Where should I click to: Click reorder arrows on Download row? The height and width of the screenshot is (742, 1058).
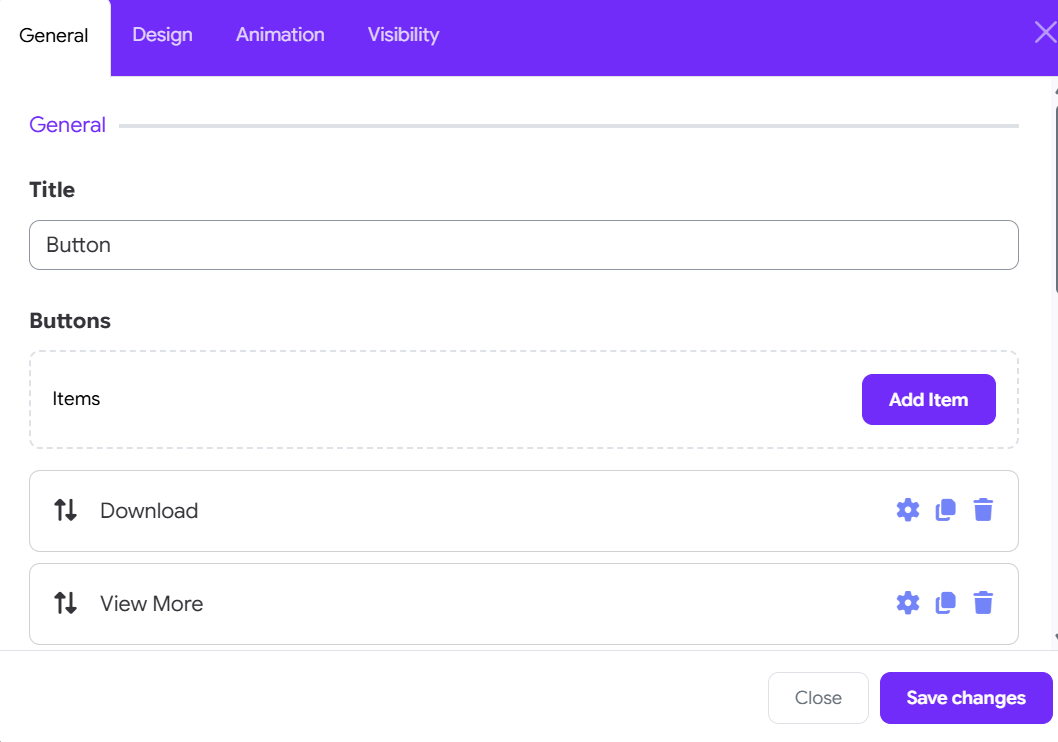[65, 510]
